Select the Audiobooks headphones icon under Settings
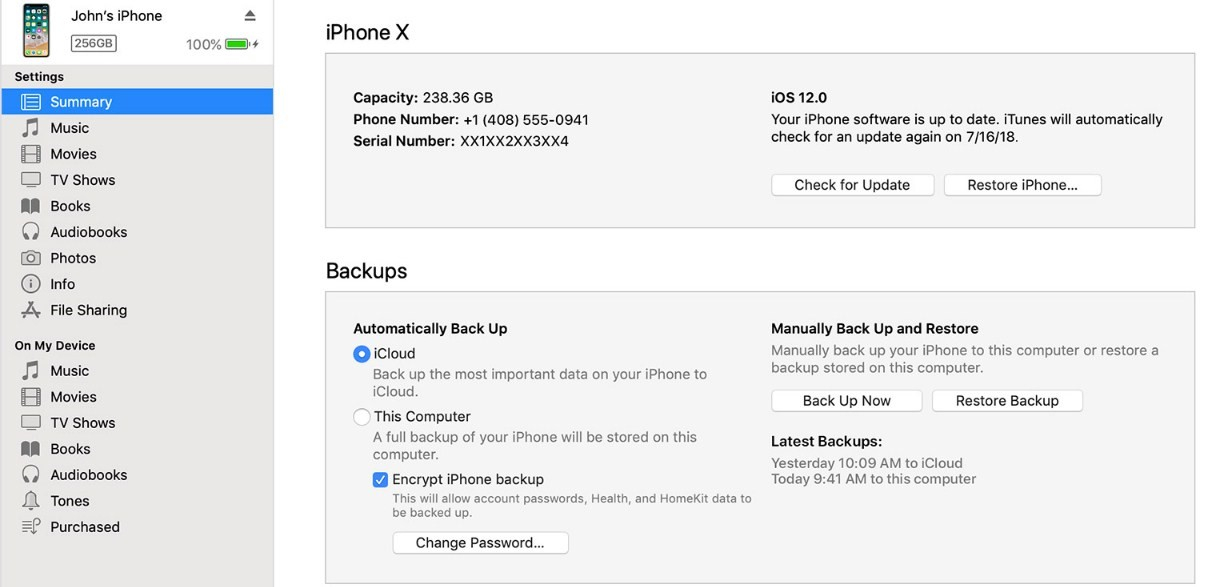Viewport: 1208px width, 587px height. pos(31,232)
